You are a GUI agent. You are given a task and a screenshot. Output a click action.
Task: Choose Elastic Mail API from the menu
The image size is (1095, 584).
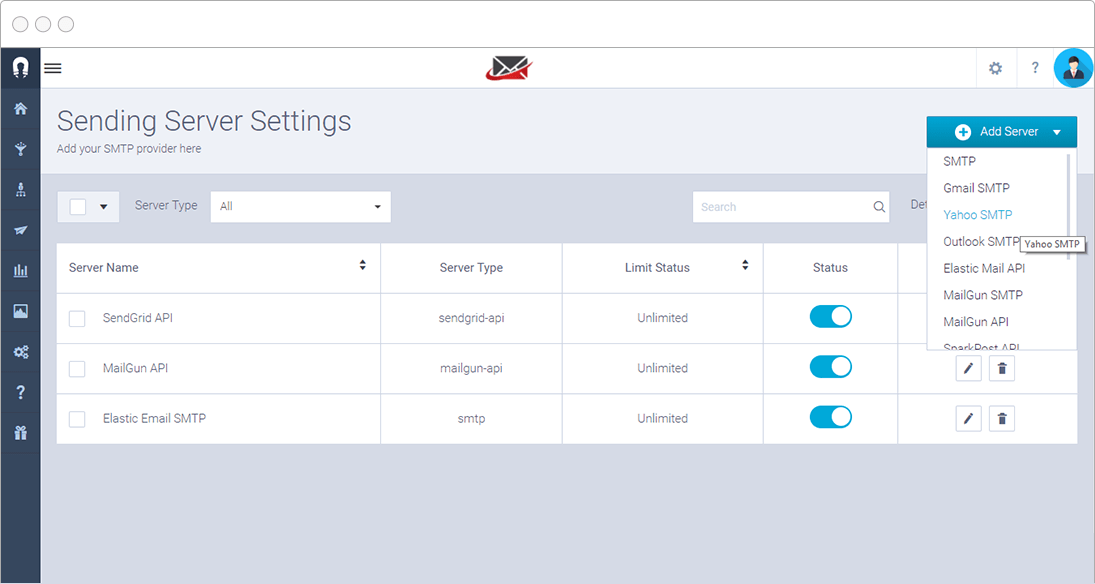click(984, 268)
